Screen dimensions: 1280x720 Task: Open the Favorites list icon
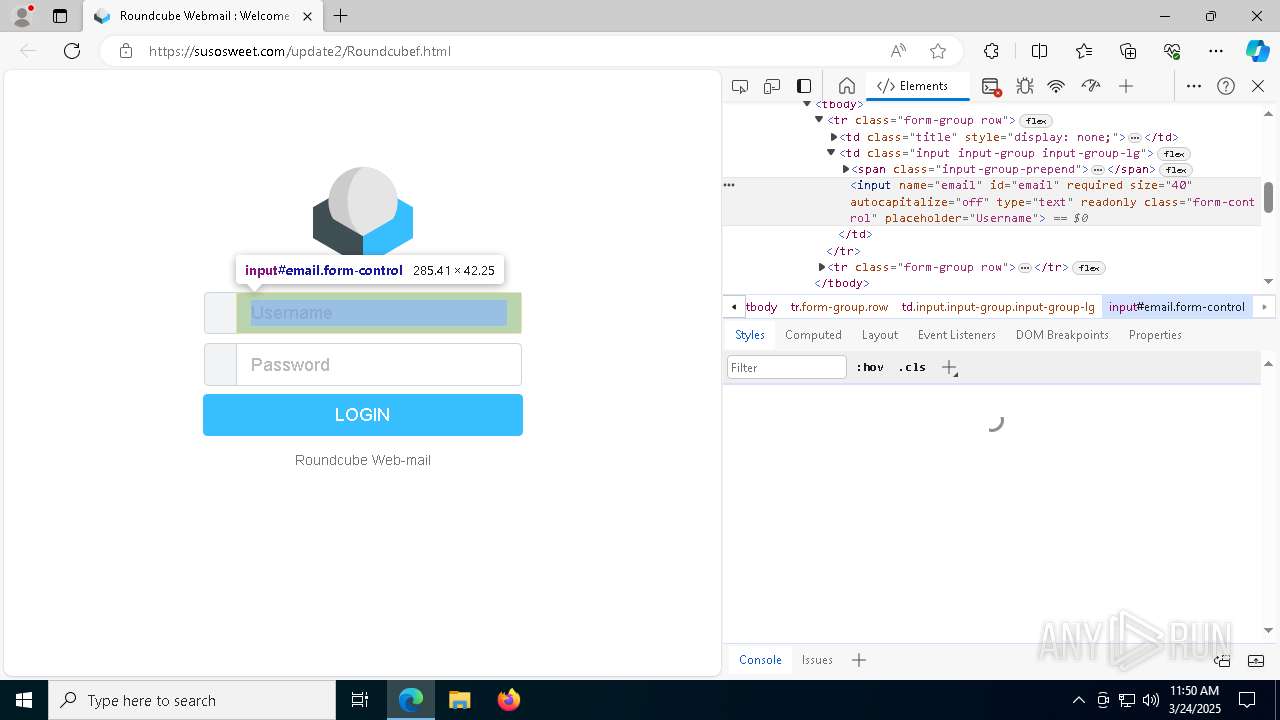pyautogui.click(x=1084, y=51)
